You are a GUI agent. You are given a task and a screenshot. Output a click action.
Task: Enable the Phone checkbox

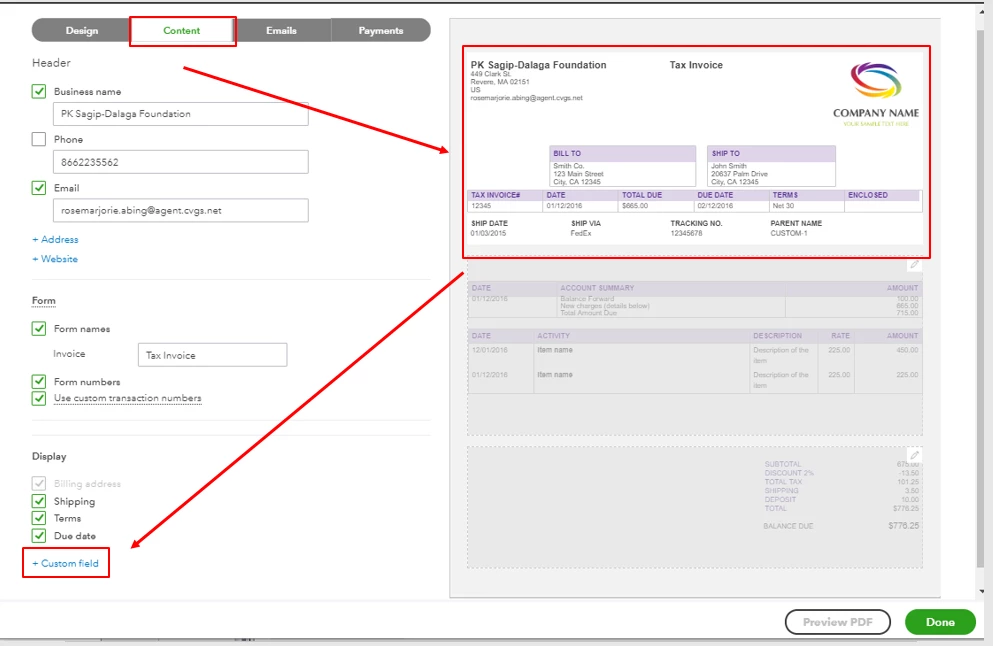point(39,139)
